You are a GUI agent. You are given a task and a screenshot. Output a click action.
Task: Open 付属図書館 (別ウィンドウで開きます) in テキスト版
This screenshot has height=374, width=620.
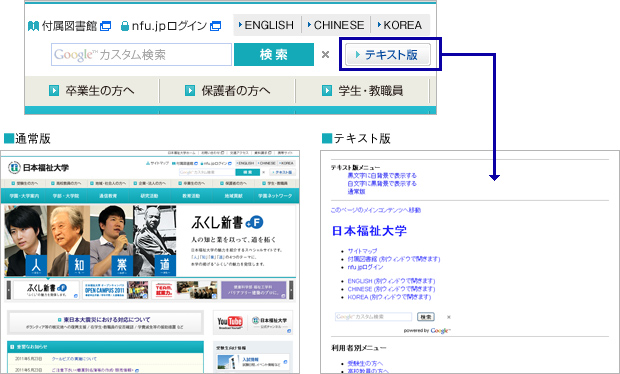tap(394, 259)
